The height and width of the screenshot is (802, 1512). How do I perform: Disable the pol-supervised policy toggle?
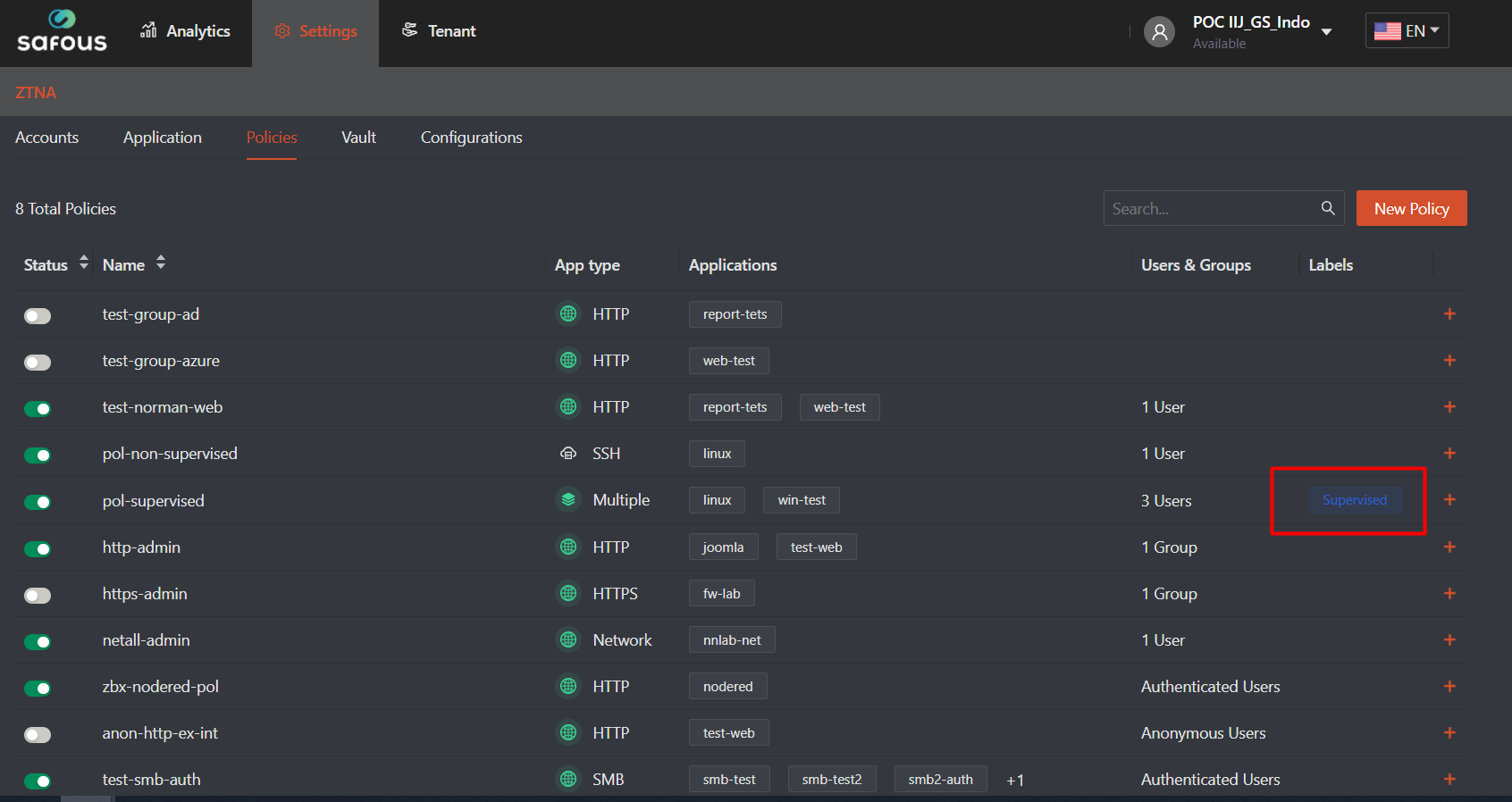click(x=38, y=502)
